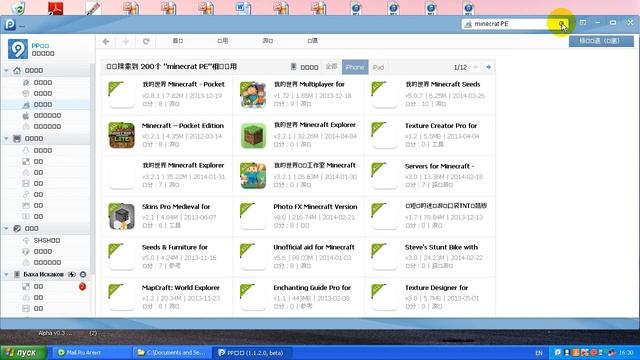
Task: Click the EN language indicator
Action: (x=539, y=353)
